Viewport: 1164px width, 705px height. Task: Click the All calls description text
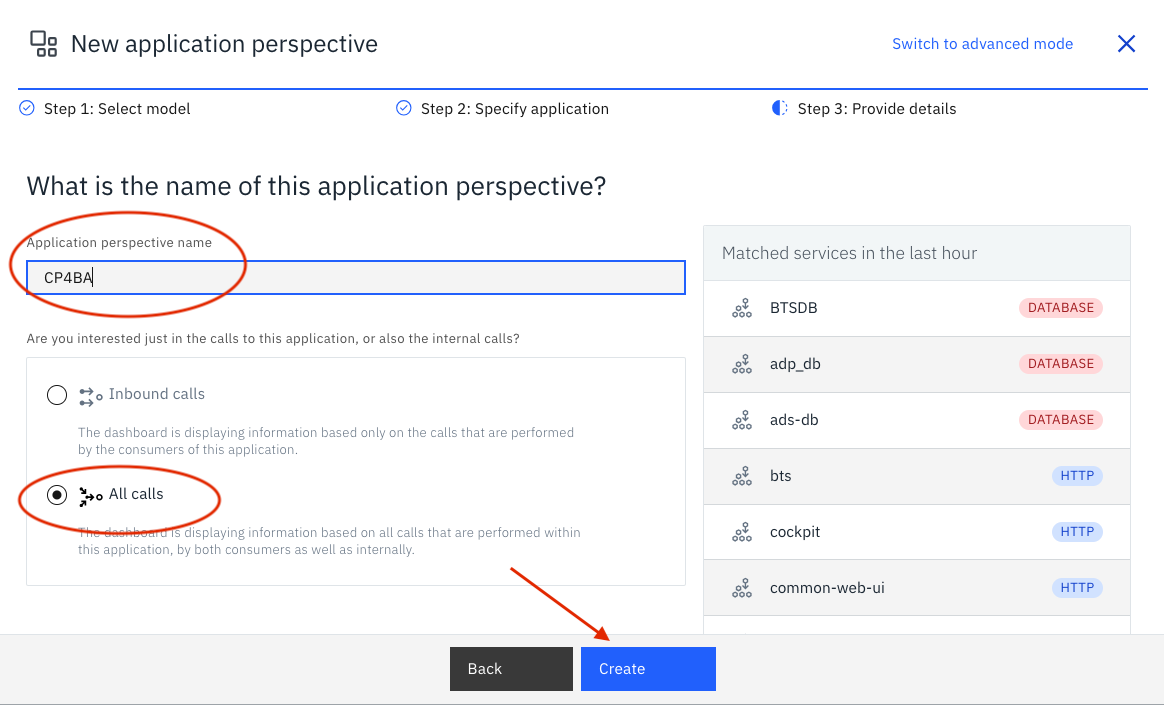coord(329,541)
